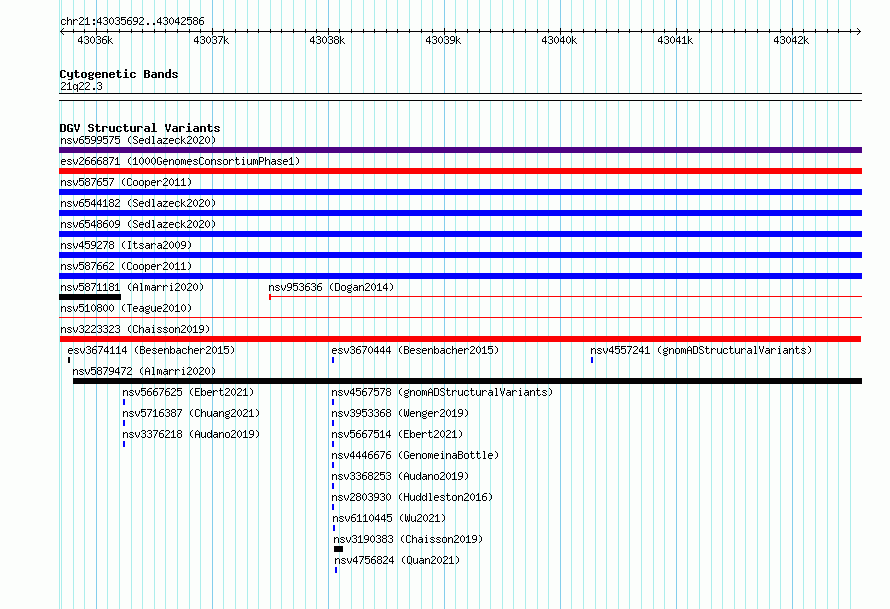This screenshot has width=890, height=609.
Task: Click the 43041k ruler position
Action: [x=675, y=40]
